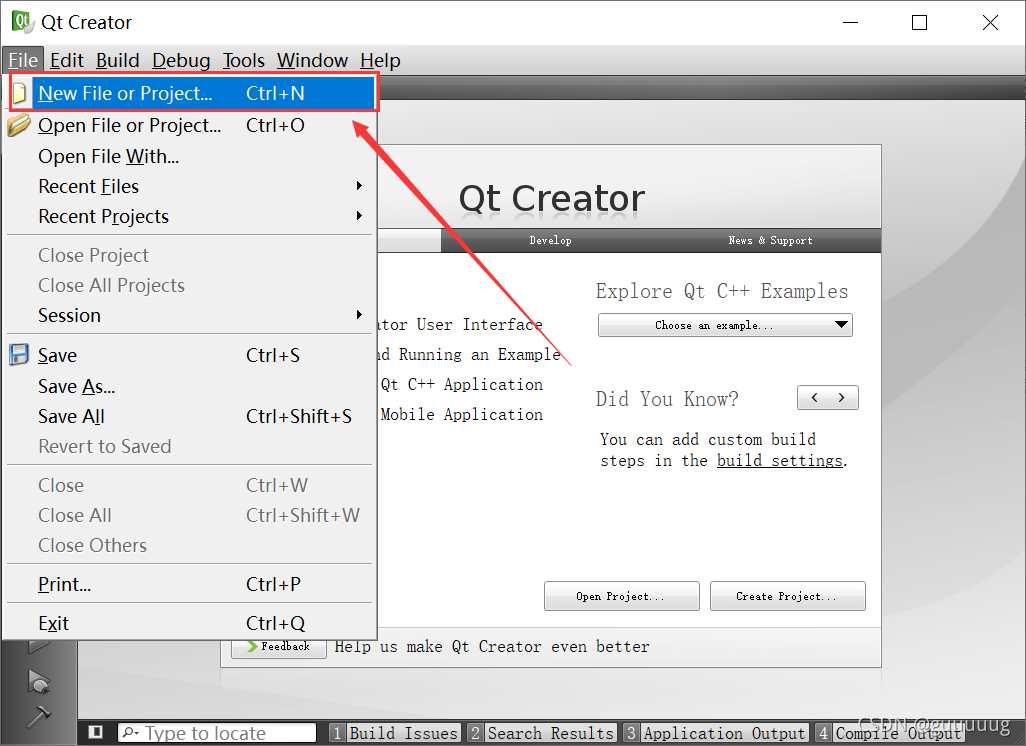Click the locator magnifier options icon
The width and height of the screenshot is (1026, 746).
click(x=130, y=732)
